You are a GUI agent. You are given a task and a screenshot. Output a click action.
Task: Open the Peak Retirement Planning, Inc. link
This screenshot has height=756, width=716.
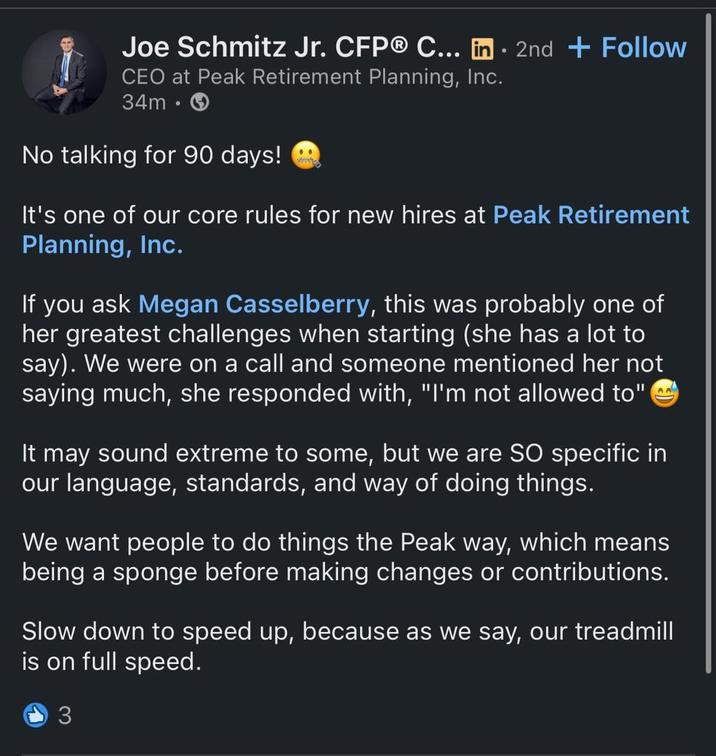[590, 216]
